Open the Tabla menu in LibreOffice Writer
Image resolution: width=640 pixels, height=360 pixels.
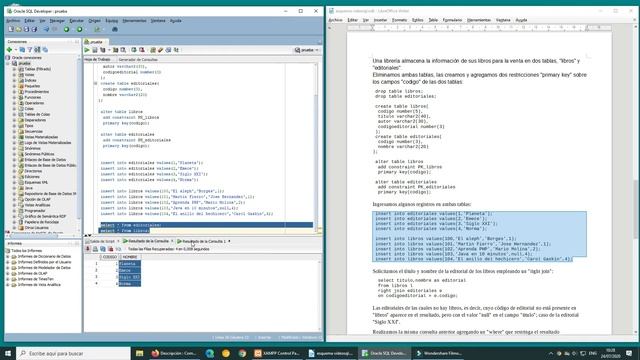tap(433, 20)
